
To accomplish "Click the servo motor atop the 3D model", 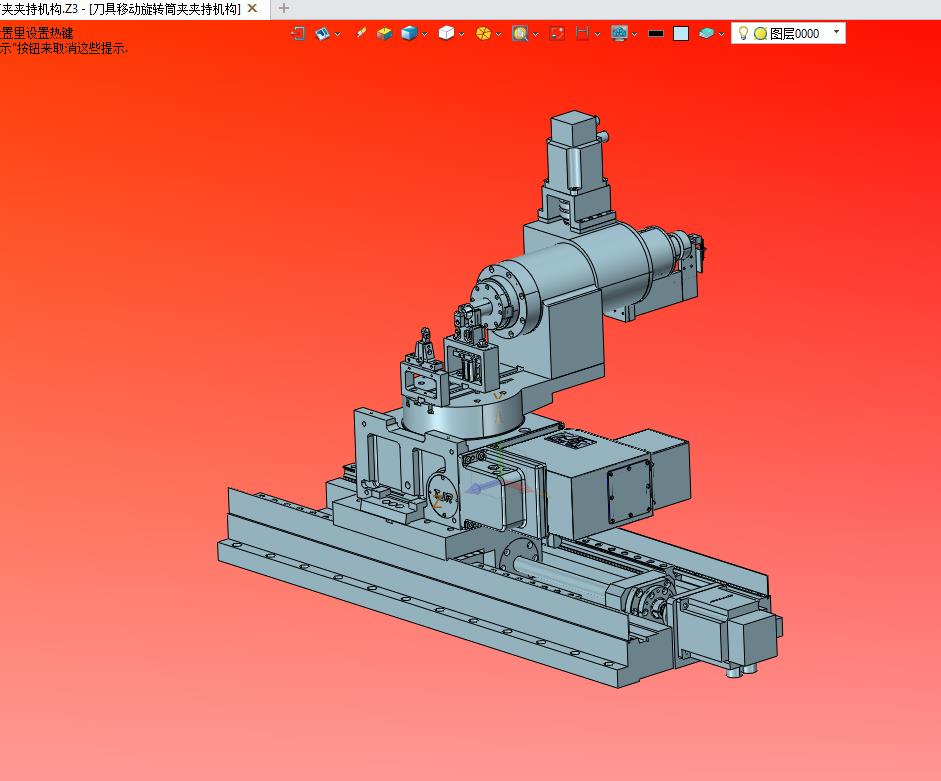I will 575,150.
